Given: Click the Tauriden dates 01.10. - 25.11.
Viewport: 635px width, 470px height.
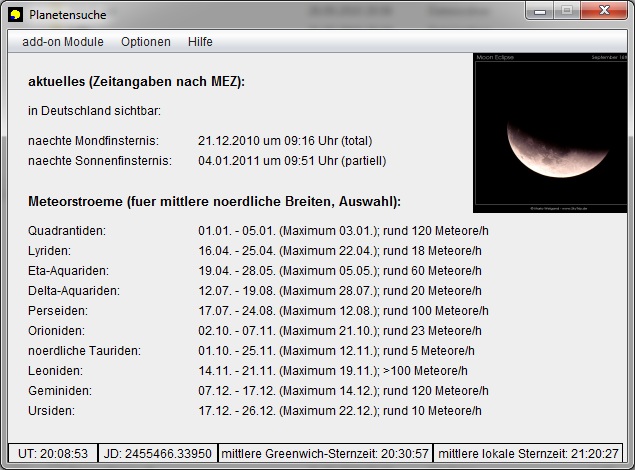Looking at the screenshot, I should coord(237,351).
